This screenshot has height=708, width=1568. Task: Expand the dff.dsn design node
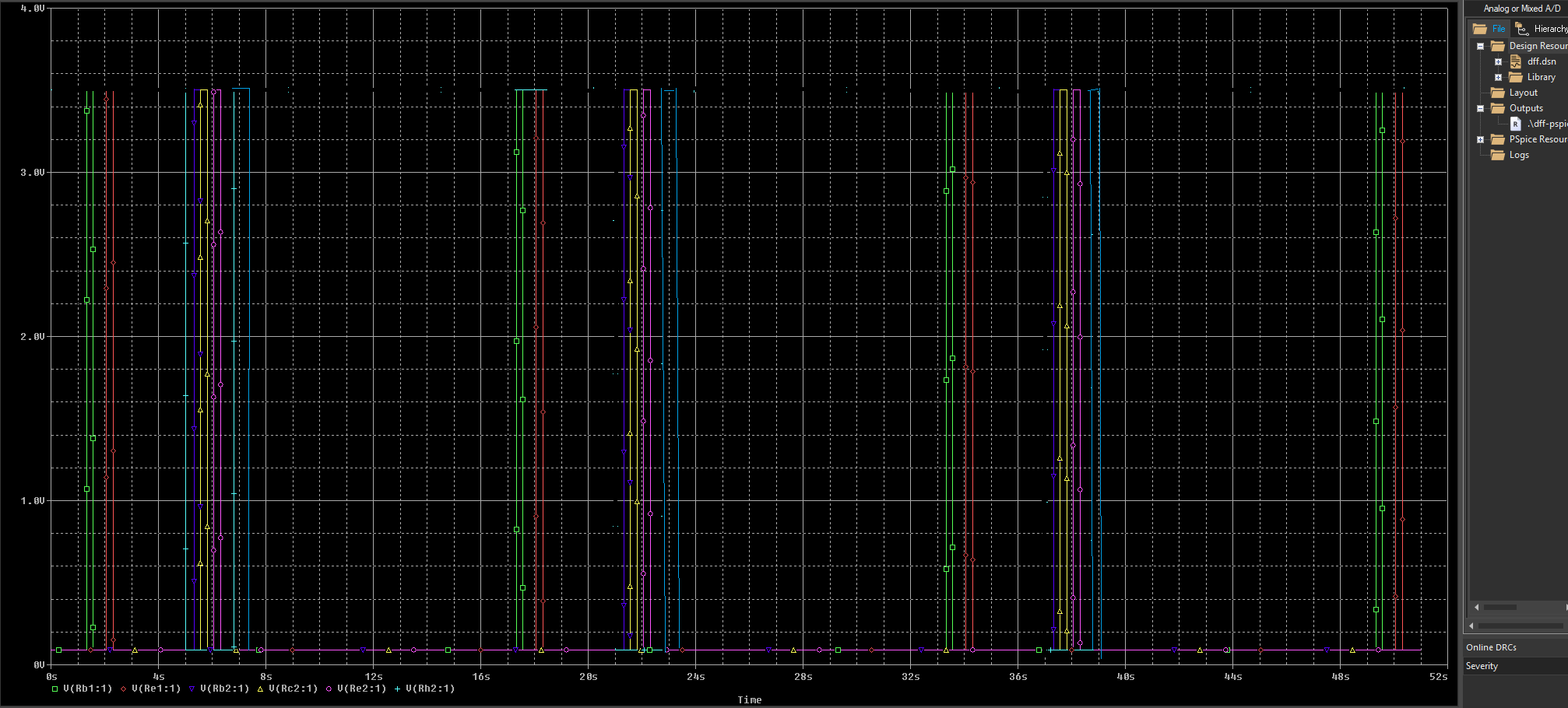coord(1498,61)
